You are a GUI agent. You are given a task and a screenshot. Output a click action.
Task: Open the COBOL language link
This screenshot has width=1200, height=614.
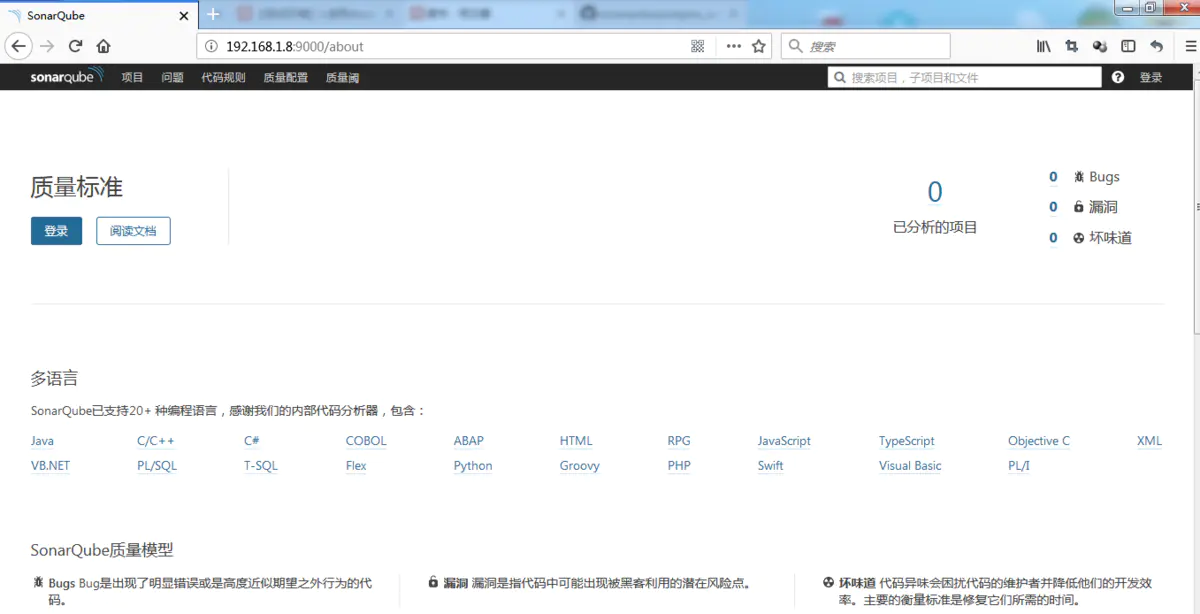[x=366, y=441]
